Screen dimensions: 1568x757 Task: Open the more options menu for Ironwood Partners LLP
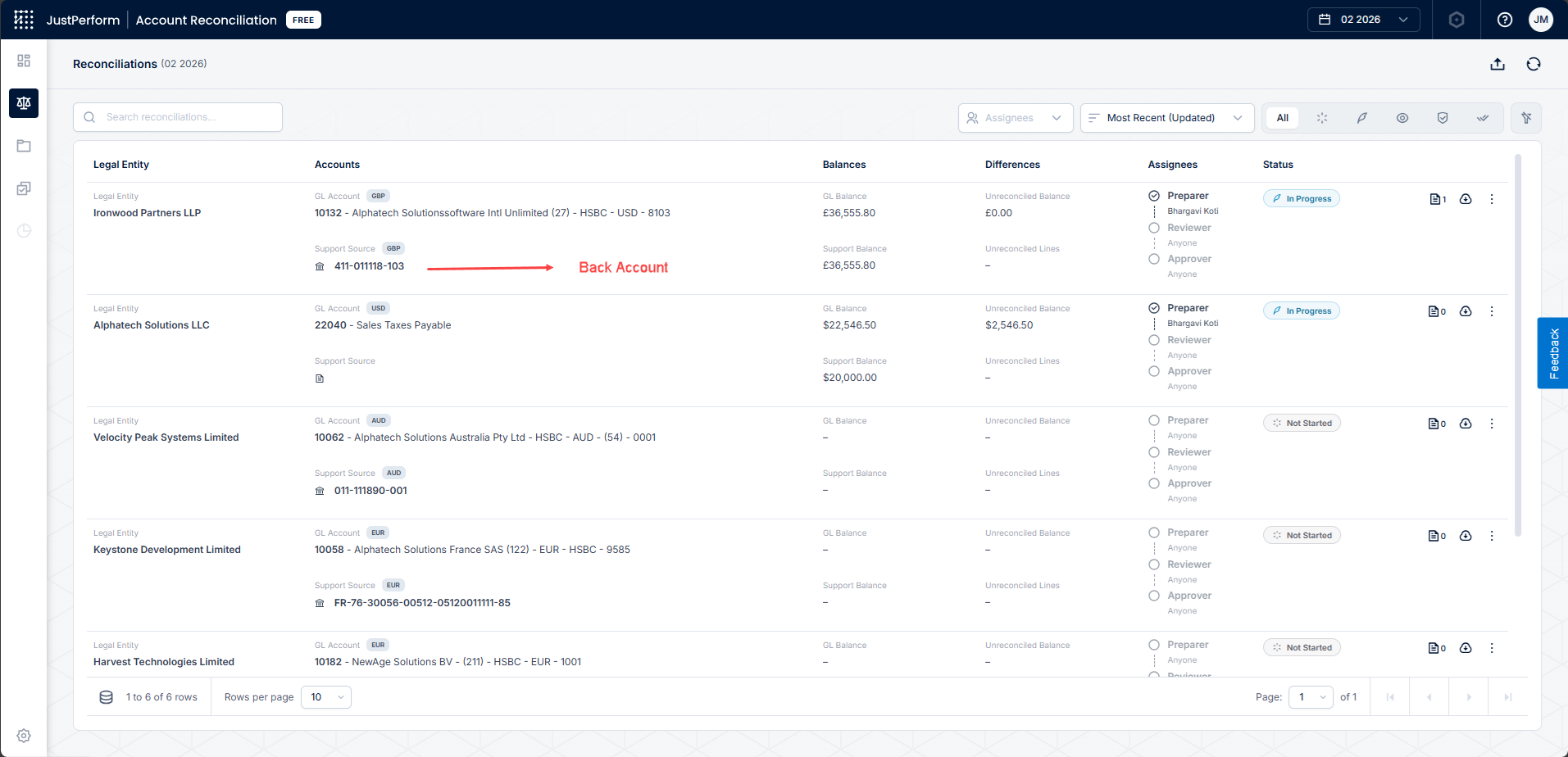(x=1492, y=199)
